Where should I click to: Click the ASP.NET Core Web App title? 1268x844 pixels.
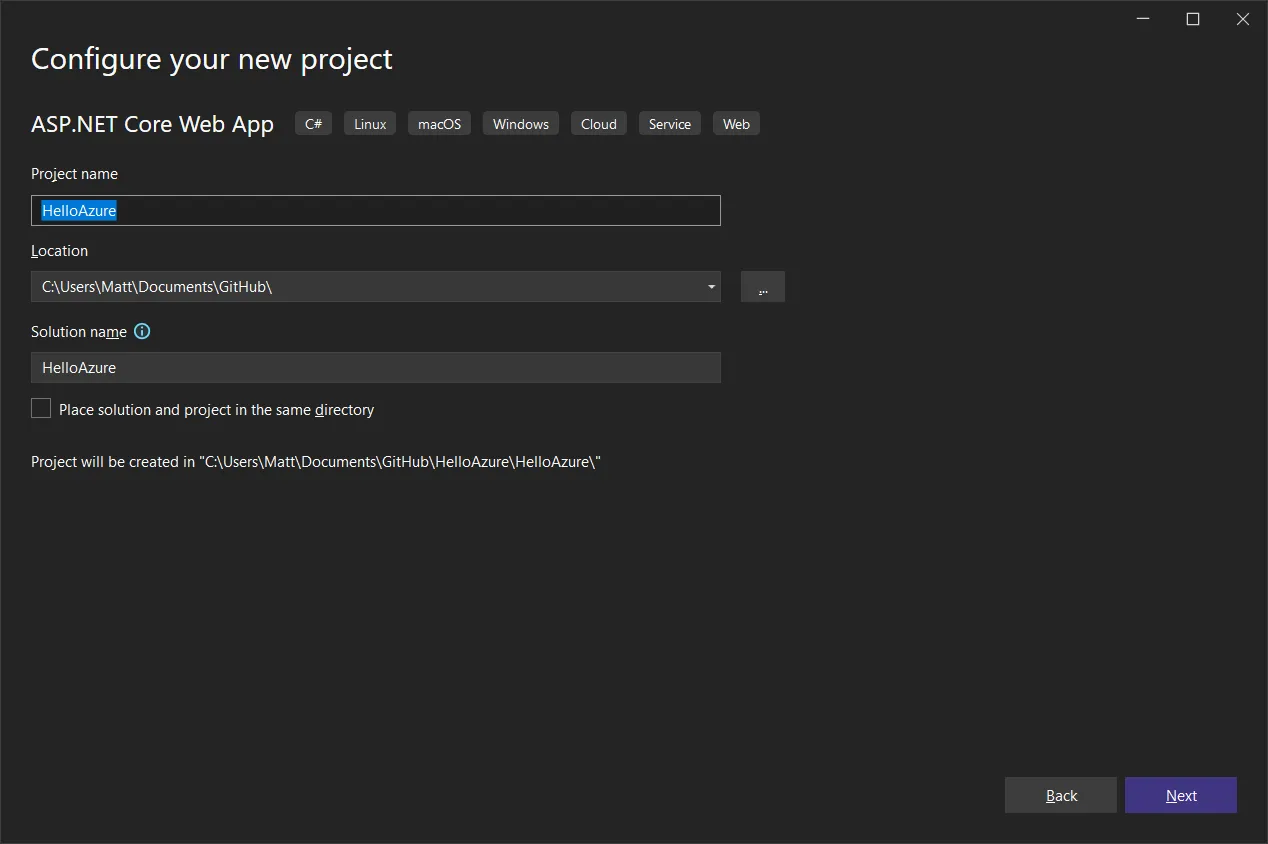152,124
